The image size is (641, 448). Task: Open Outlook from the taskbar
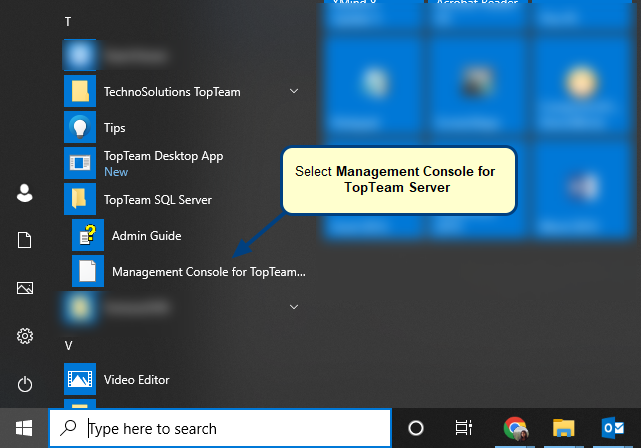(x=612, y=428)
